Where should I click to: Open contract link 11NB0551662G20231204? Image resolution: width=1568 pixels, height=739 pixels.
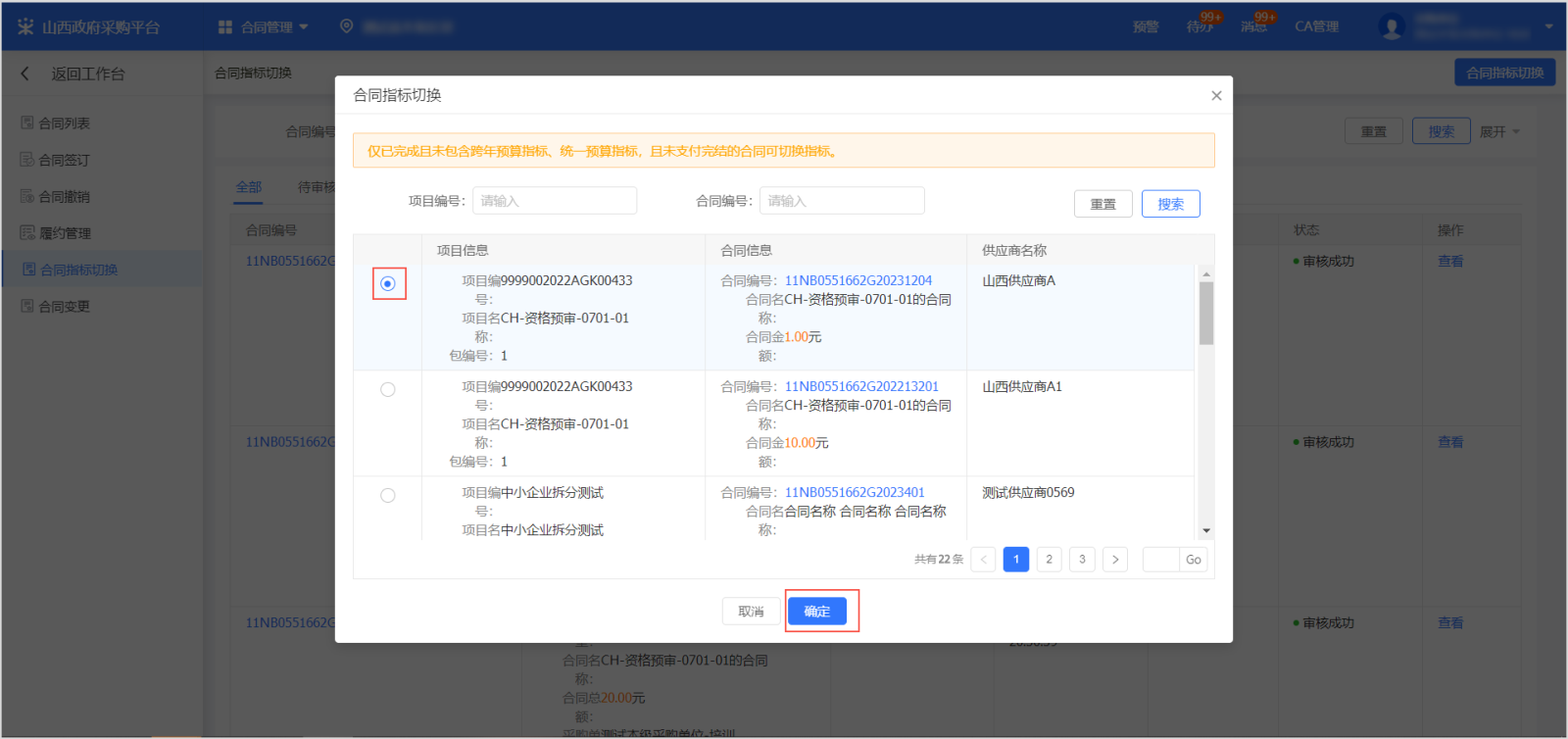857,281
